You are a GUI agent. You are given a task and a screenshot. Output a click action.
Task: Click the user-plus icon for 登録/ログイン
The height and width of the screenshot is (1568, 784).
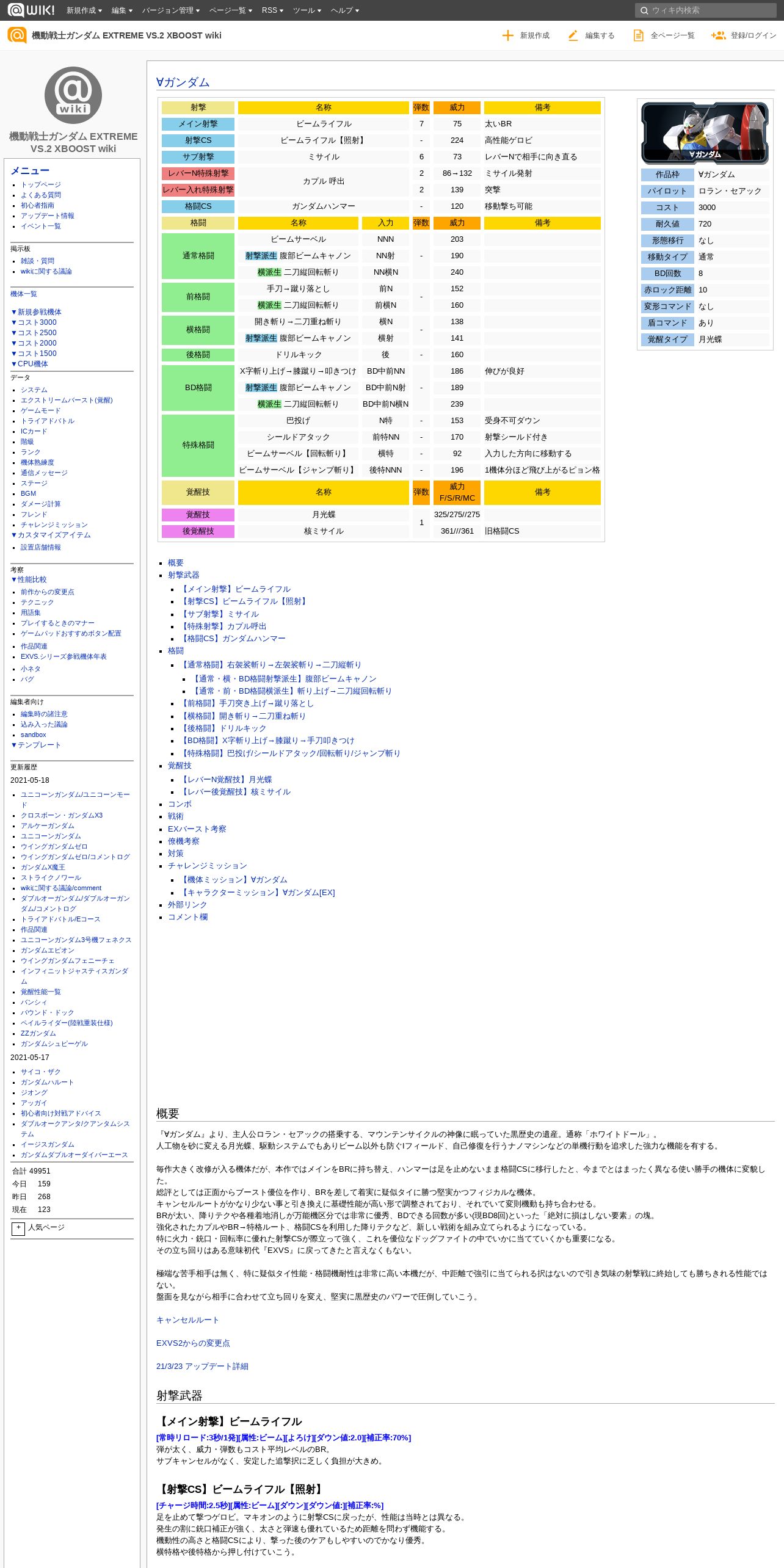click(x=718, y=35)
